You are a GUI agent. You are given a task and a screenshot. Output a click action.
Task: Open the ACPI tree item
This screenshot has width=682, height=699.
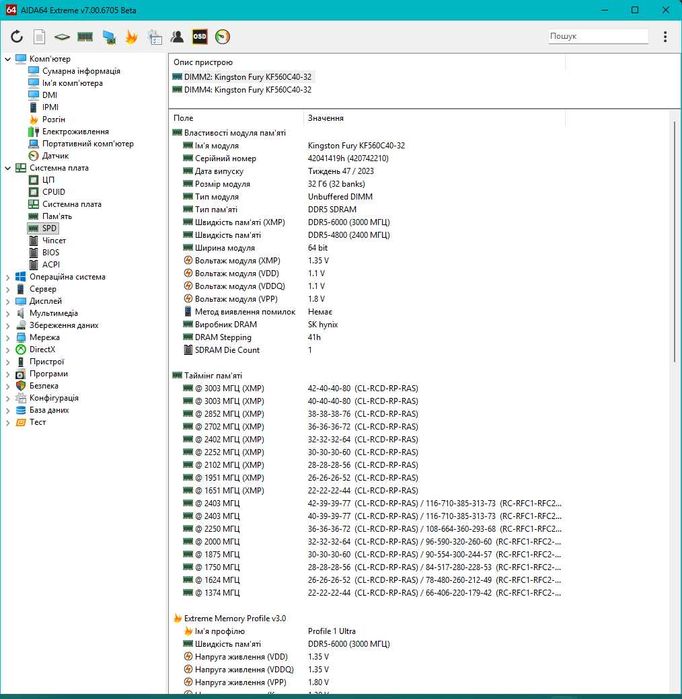[51, 264]
